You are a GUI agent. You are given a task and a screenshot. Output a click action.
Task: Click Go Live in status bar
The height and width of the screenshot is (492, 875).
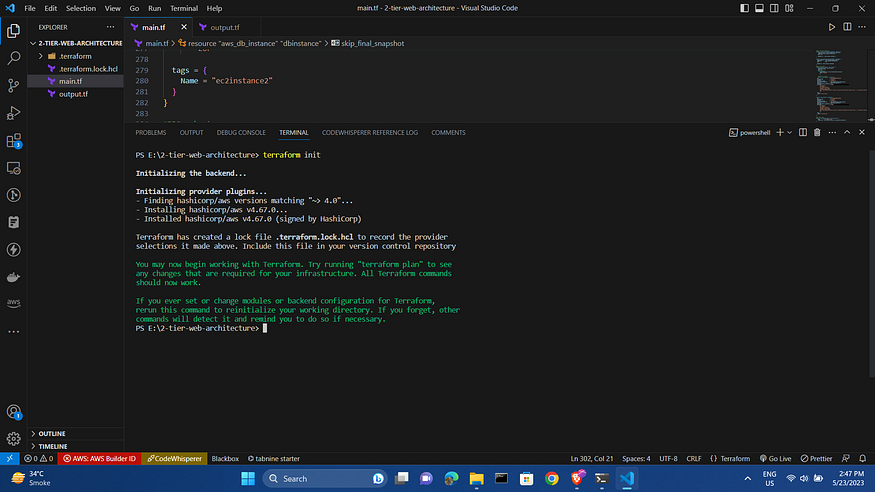tap(775, 459)
